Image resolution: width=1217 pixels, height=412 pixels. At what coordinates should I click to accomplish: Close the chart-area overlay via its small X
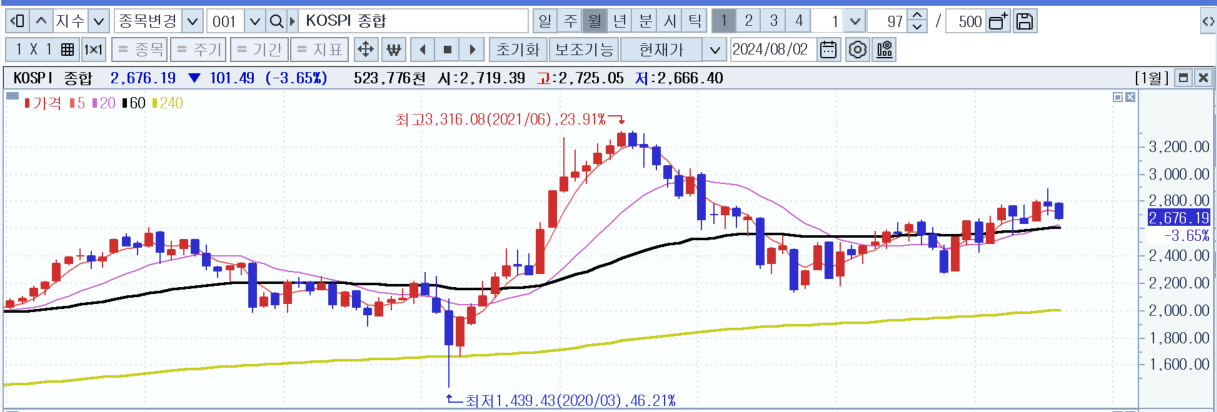[x=1130, y=98]
